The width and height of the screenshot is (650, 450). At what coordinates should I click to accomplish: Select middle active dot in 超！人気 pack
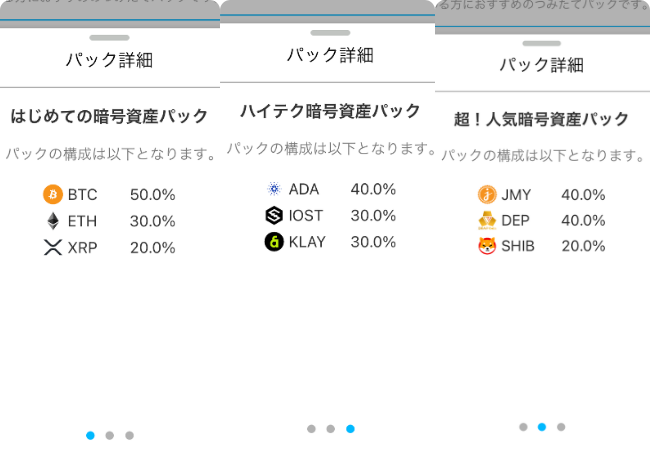coord(542,427)
